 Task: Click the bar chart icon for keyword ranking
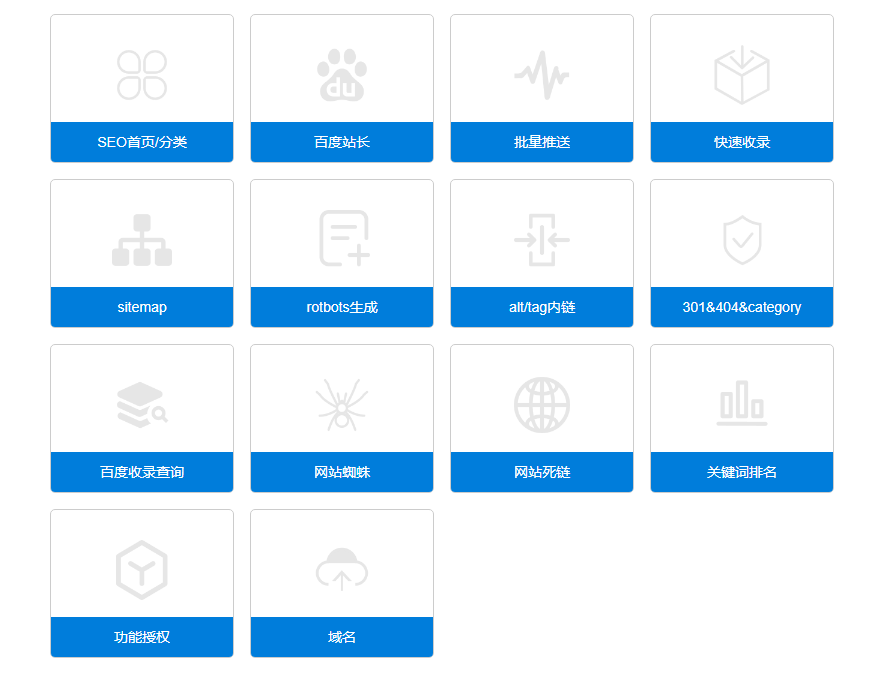click(x=742, y=403)
